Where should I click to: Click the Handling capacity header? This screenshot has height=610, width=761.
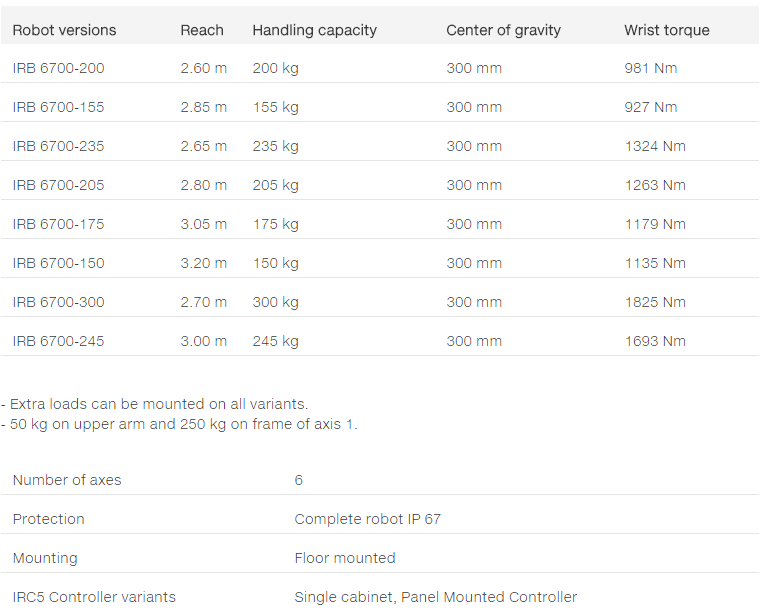pos(314,30)
